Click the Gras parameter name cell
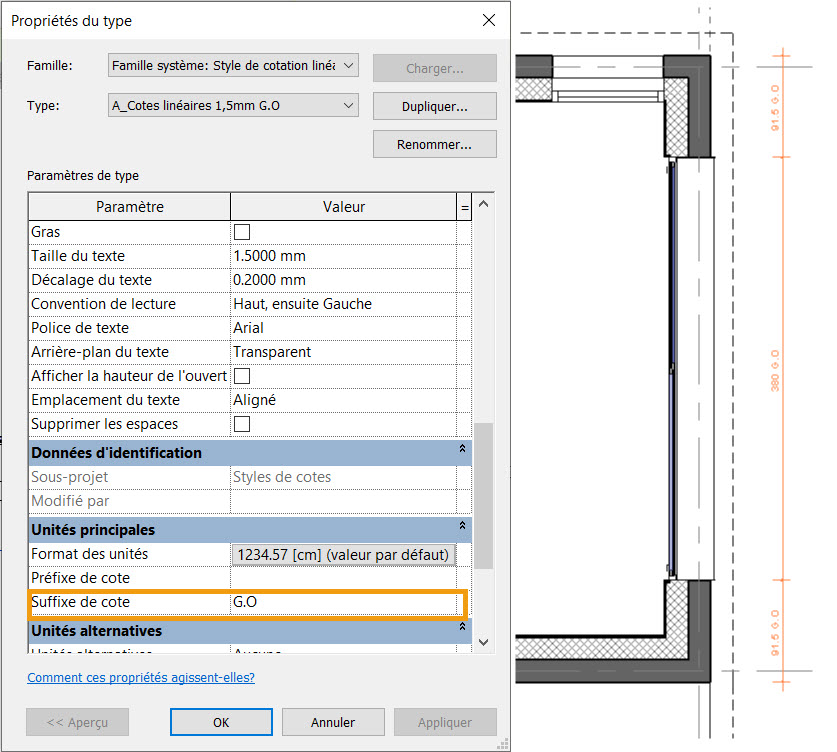Screen dimensions: 837x752 [x=130, y=232]
